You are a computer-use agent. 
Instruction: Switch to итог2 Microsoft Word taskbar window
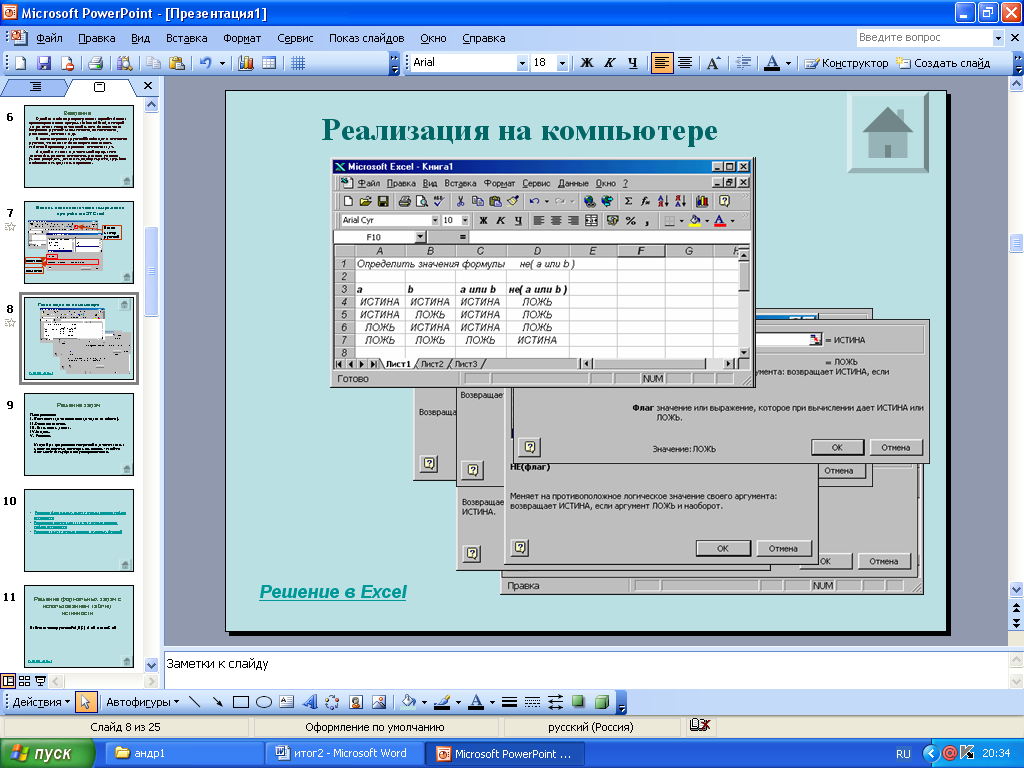tap(345, 754)
